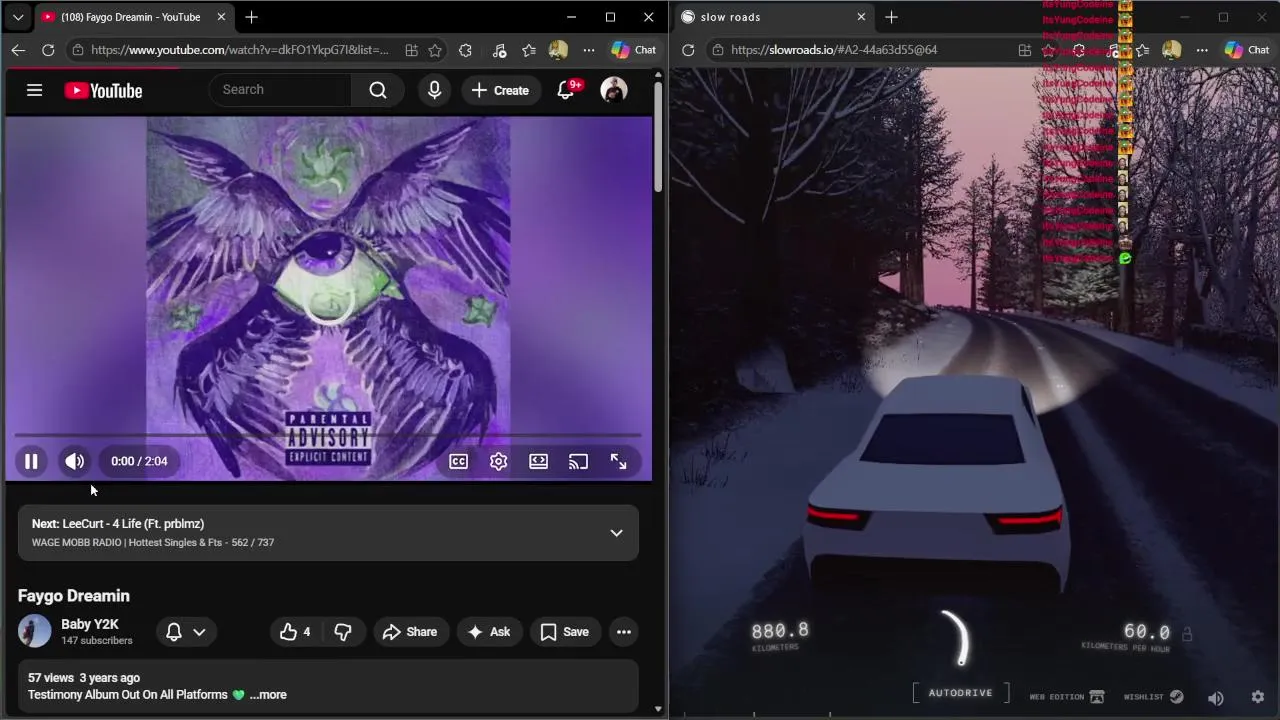Go to the YouTube home logo
Screen dimensions: 1280x720
[x=103, y=91]
